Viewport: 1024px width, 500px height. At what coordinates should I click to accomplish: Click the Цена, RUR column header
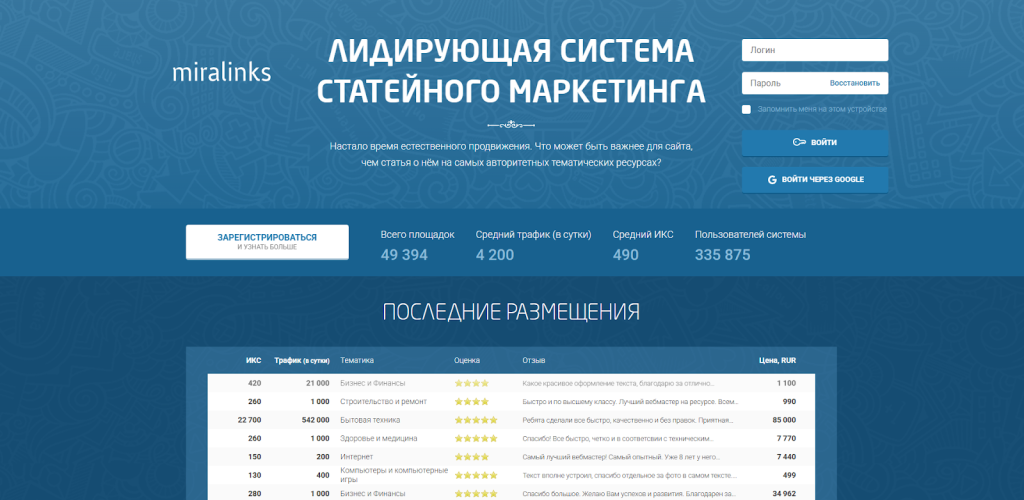(x=777, y=360)
